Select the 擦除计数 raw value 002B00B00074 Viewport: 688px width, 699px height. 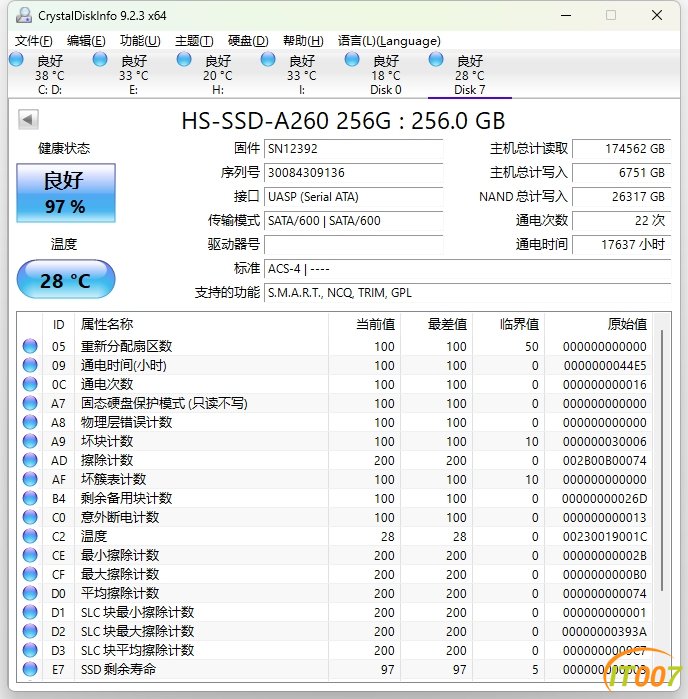pyautogui.click(x=604, y=461)
